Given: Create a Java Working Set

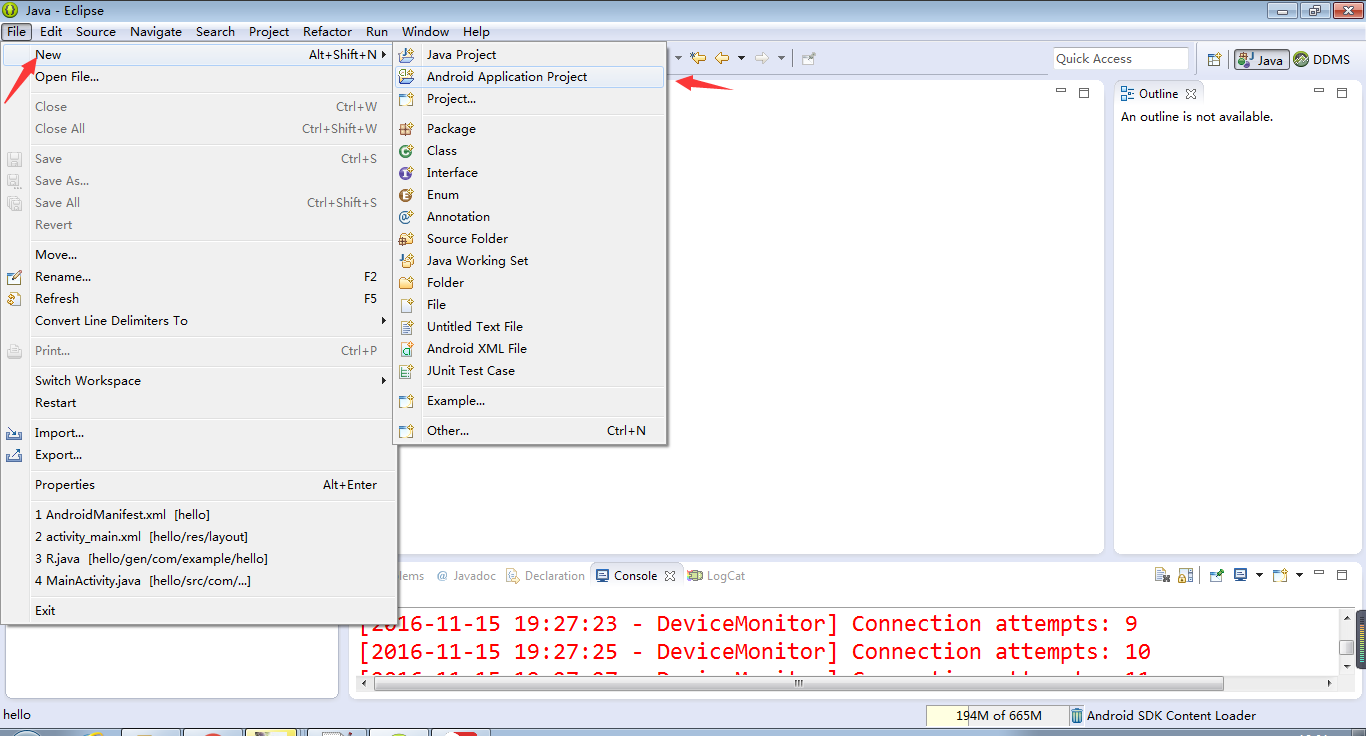Looking at the screenshot, I should pyautogui.click(x=530, y=261).
